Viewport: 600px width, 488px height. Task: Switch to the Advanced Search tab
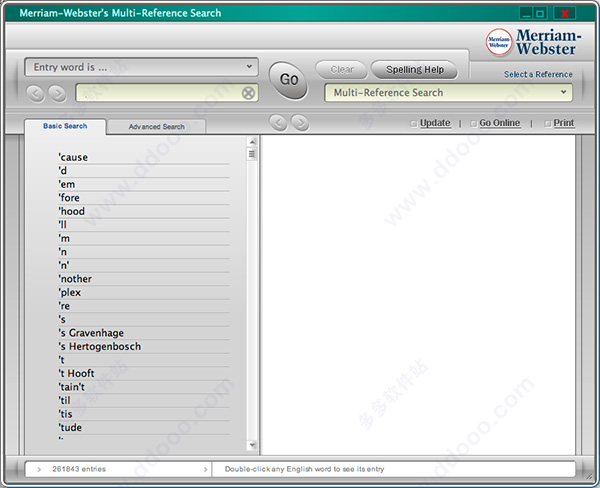[157, 127]
